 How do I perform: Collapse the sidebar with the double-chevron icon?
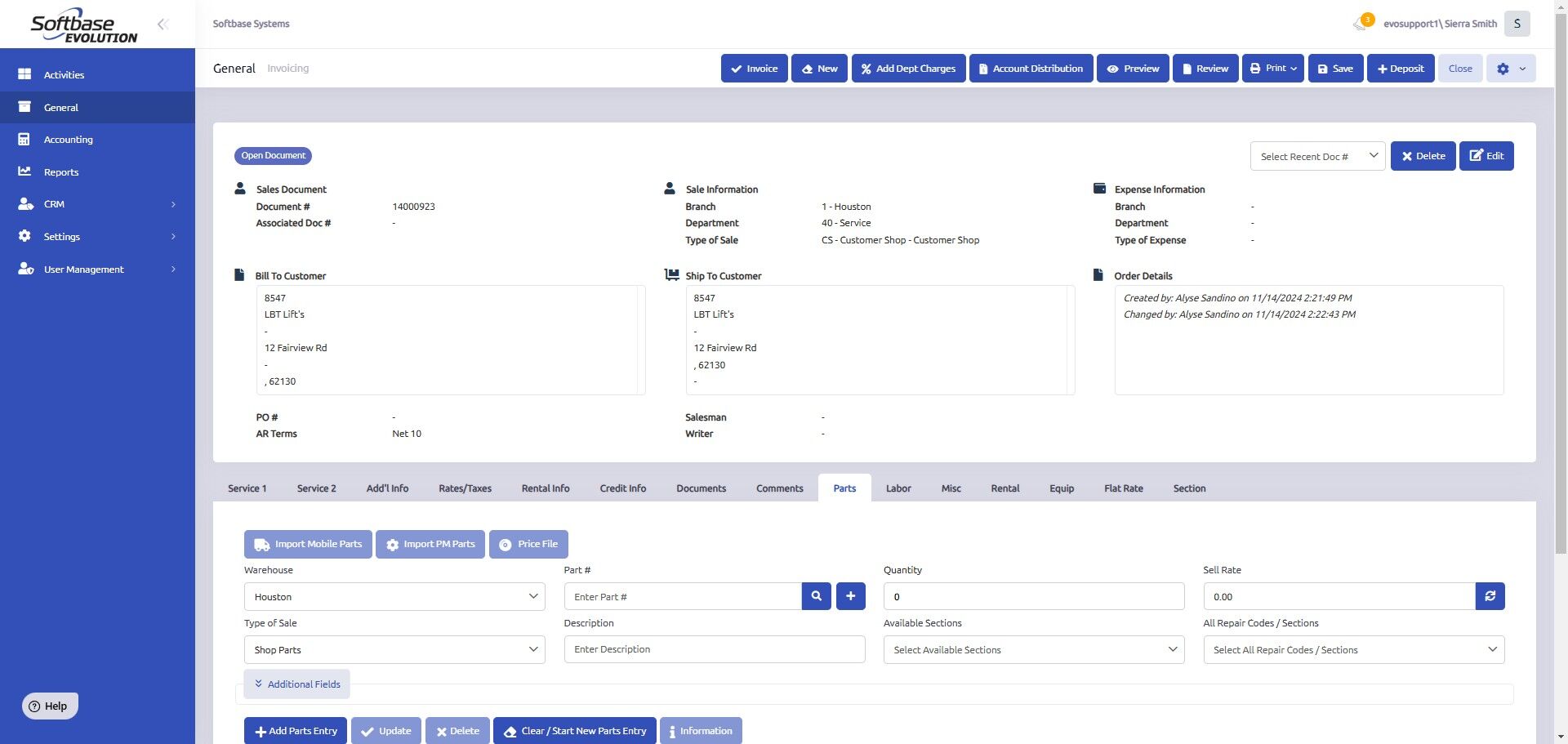(163, 24)
